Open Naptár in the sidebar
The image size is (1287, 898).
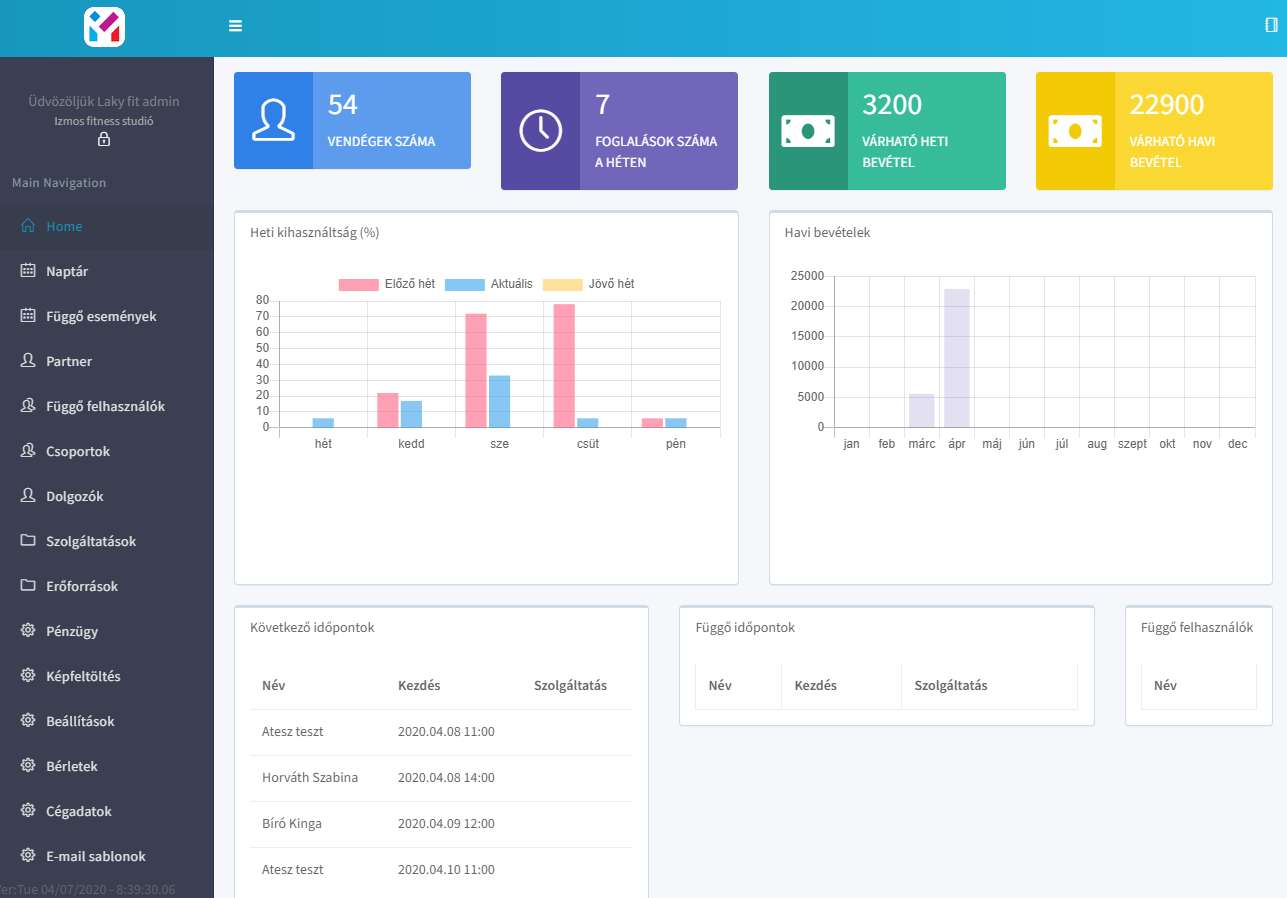point(107,271)
